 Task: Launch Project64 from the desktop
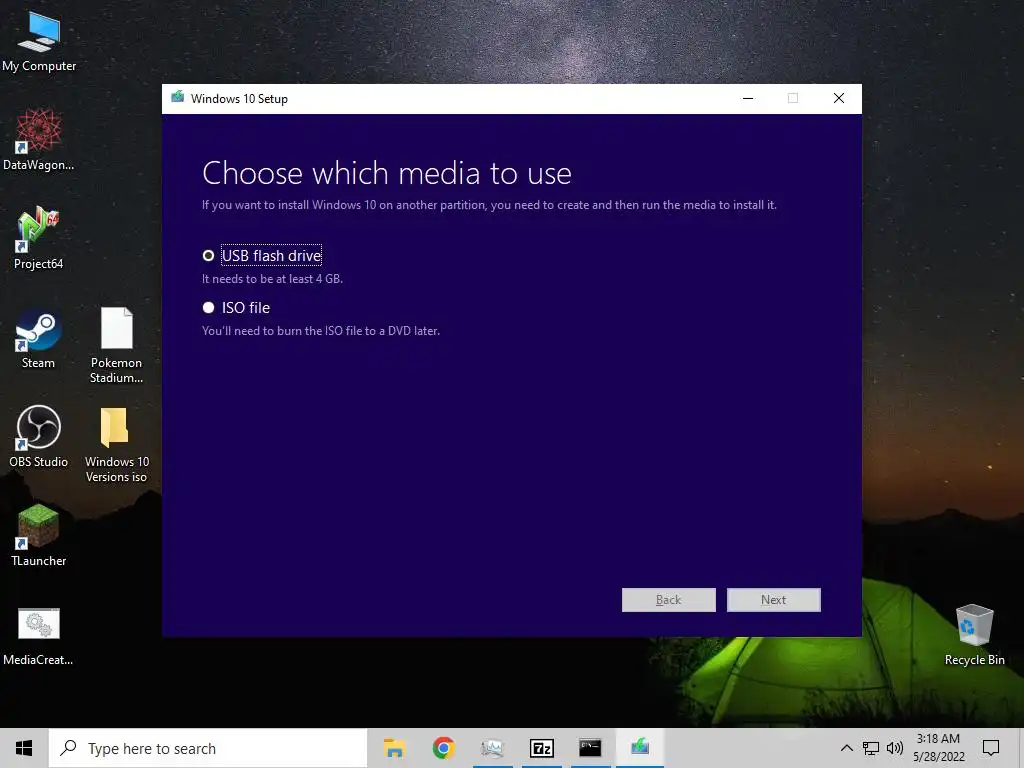(x=39, y=238)
